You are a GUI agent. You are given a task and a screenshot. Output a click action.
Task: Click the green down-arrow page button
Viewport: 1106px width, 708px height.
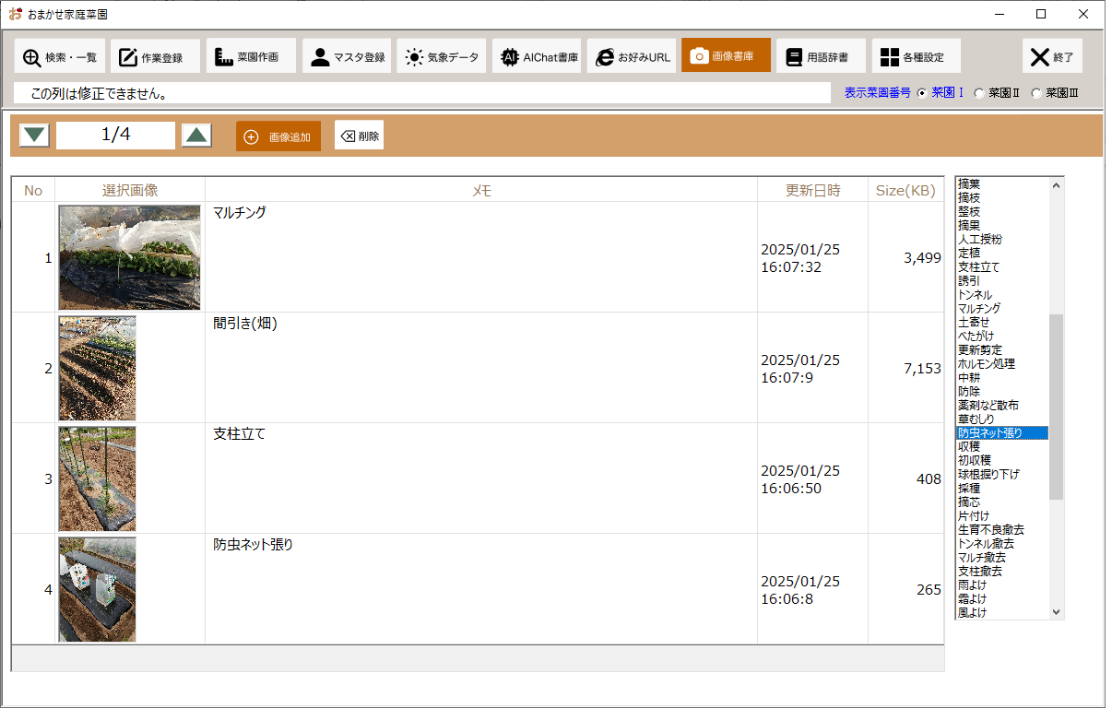click(34, 135)
